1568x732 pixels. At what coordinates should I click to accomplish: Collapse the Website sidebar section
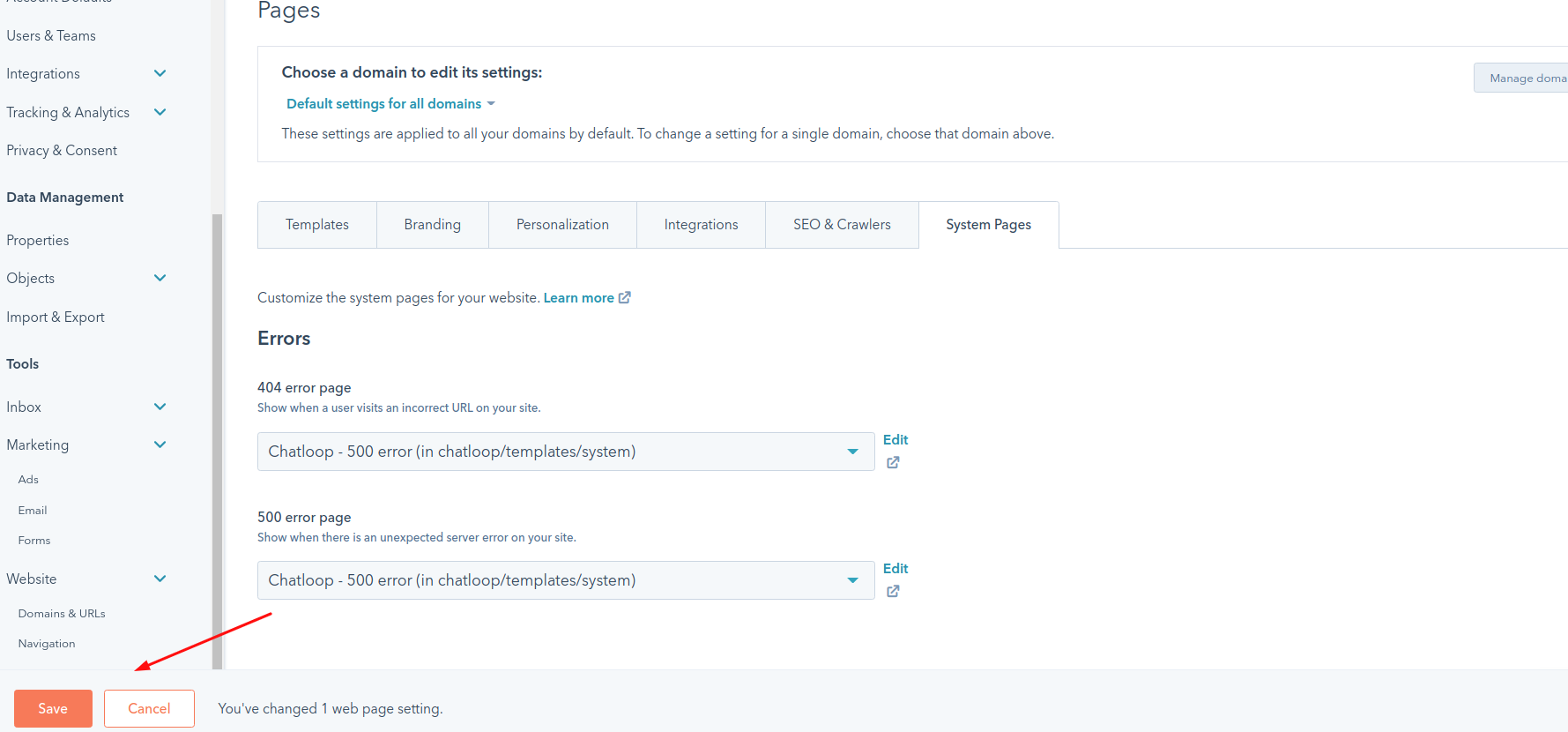[x=160, y=579]
